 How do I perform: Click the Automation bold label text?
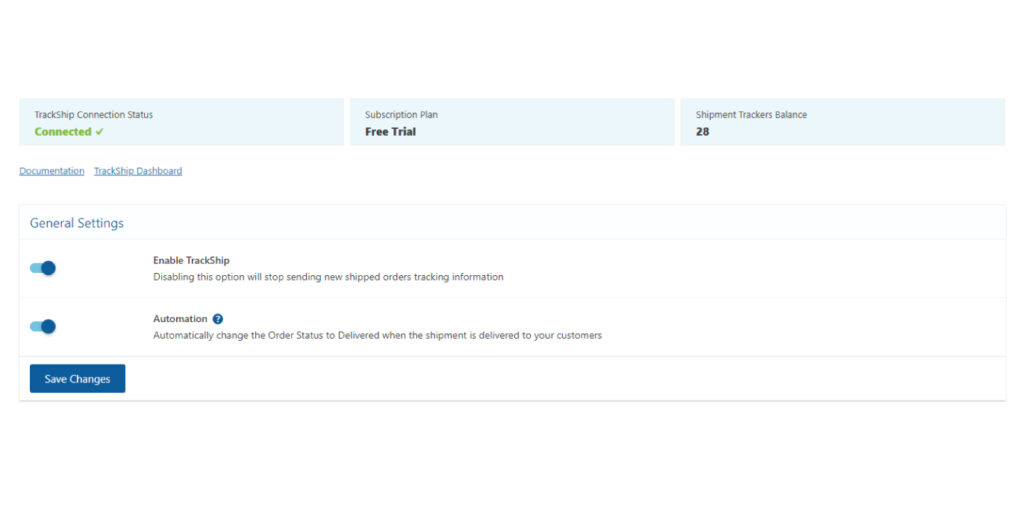[180, 319]
